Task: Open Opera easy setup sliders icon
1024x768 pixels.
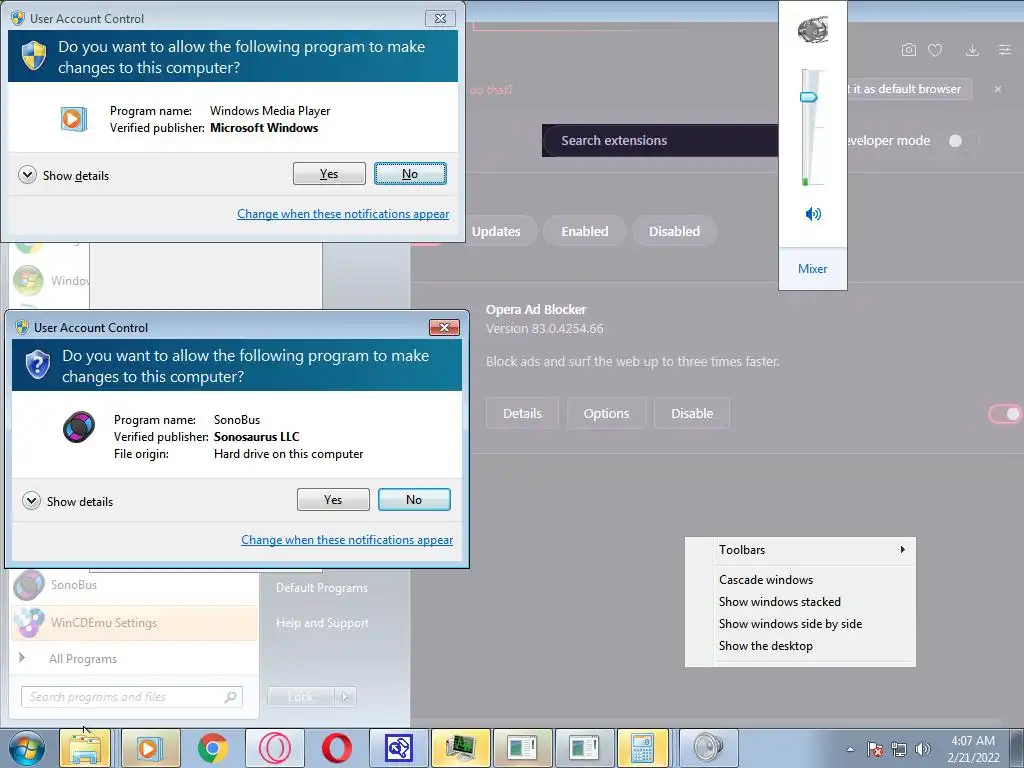Action: pos(1005,50)
